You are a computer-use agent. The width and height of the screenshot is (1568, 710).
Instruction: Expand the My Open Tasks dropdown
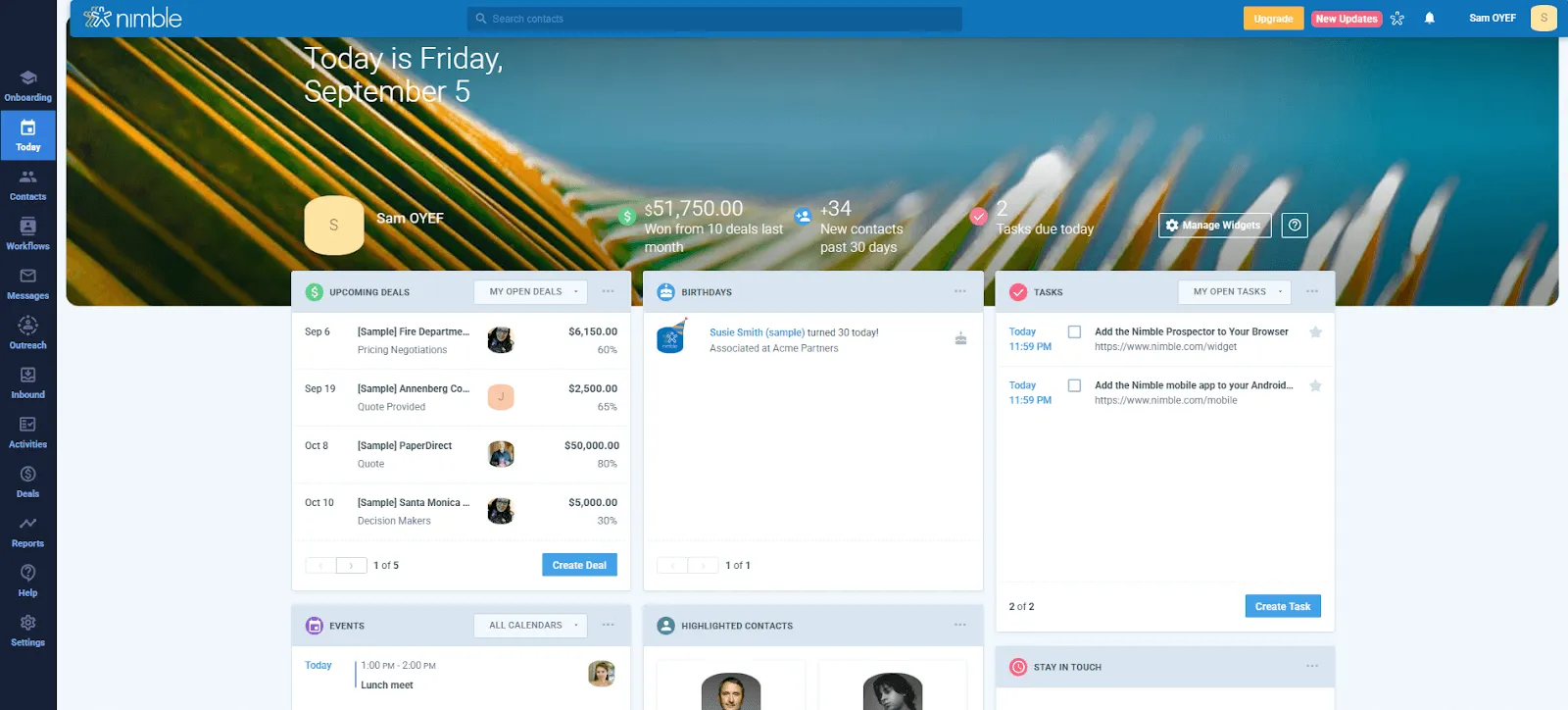(x=1235, y=291)
